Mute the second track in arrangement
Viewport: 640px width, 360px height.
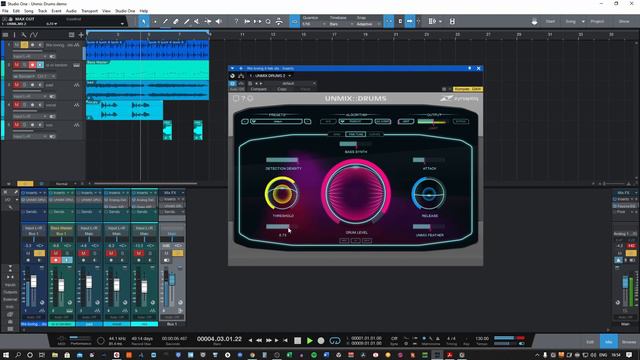17,65
